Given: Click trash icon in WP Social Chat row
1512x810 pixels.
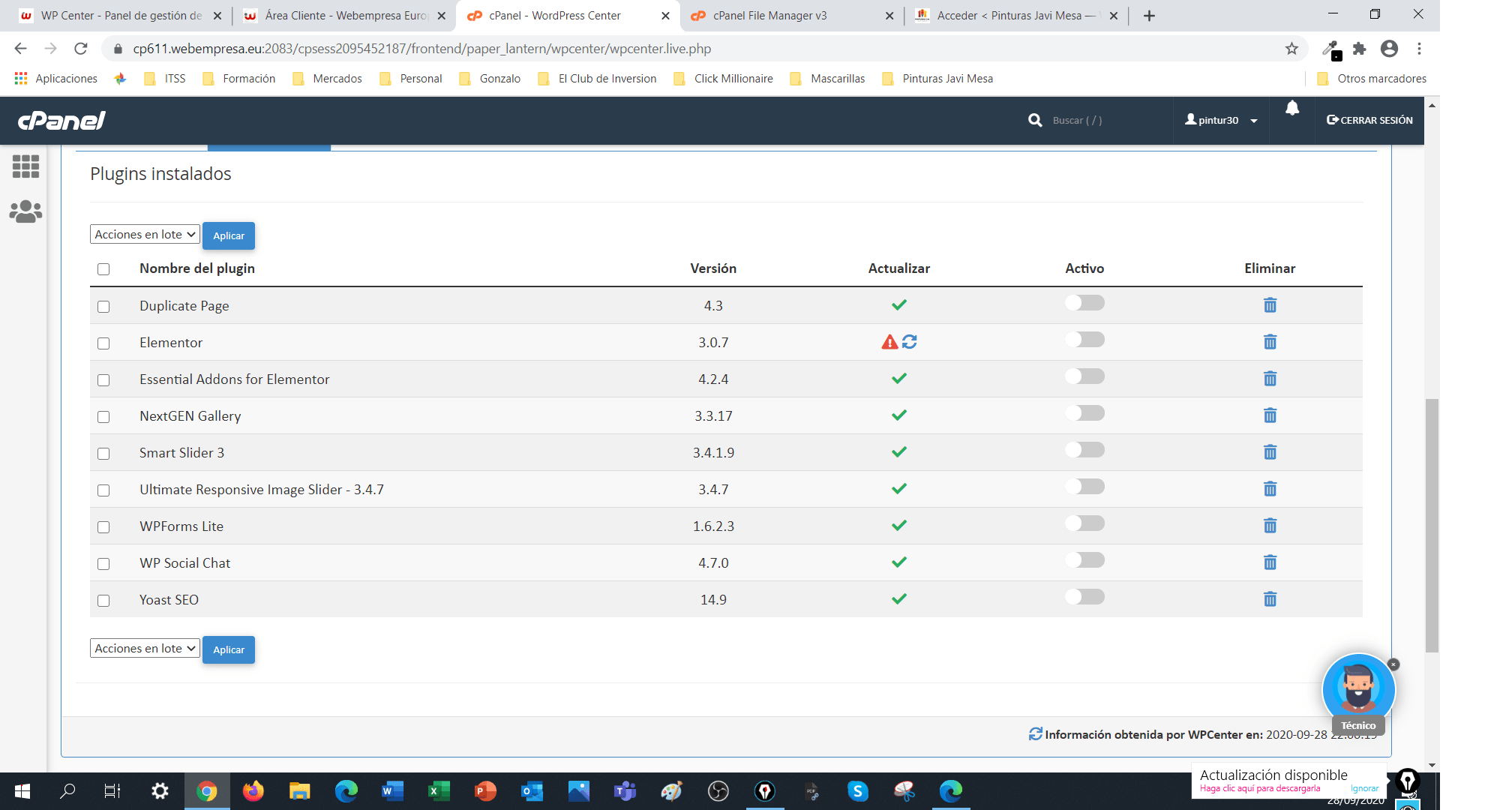Looking at the screenshot, I should (1270, 562).
